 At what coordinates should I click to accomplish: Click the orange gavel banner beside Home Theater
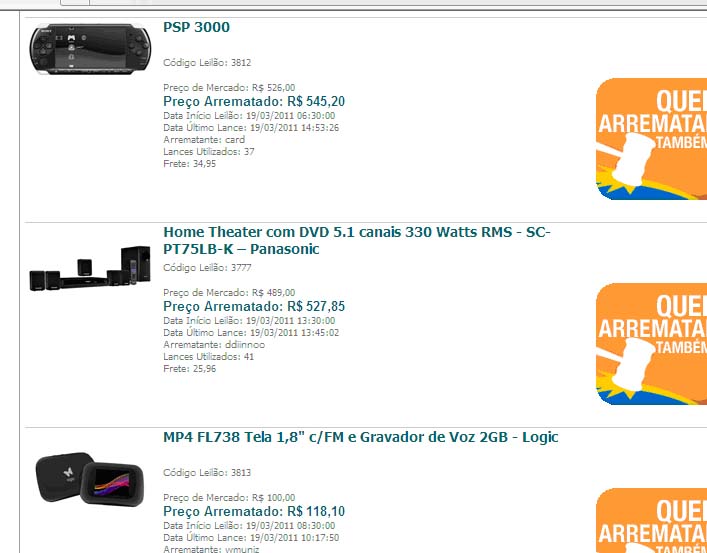pyautogui.click(x=652, y=344)
